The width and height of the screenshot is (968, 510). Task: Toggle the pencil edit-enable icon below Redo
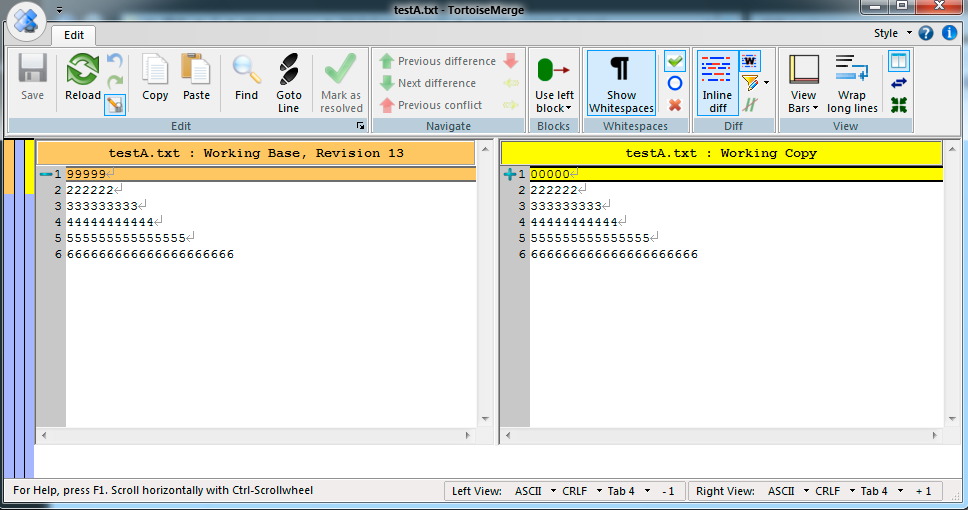pos(115,105)
